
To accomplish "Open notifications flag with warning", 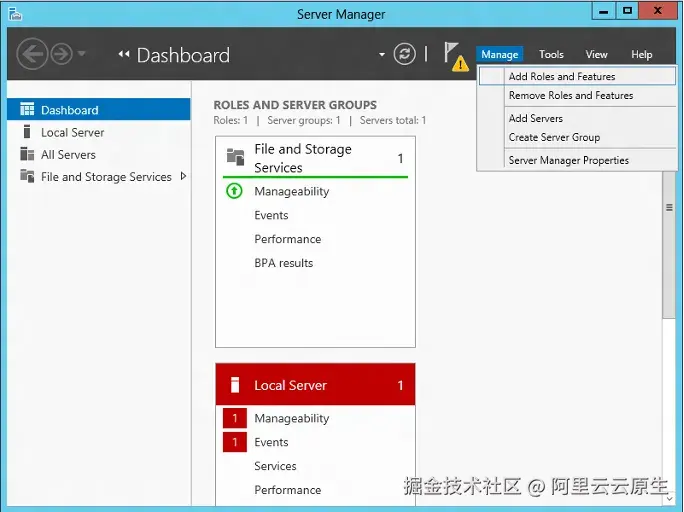I will point(455,56).
